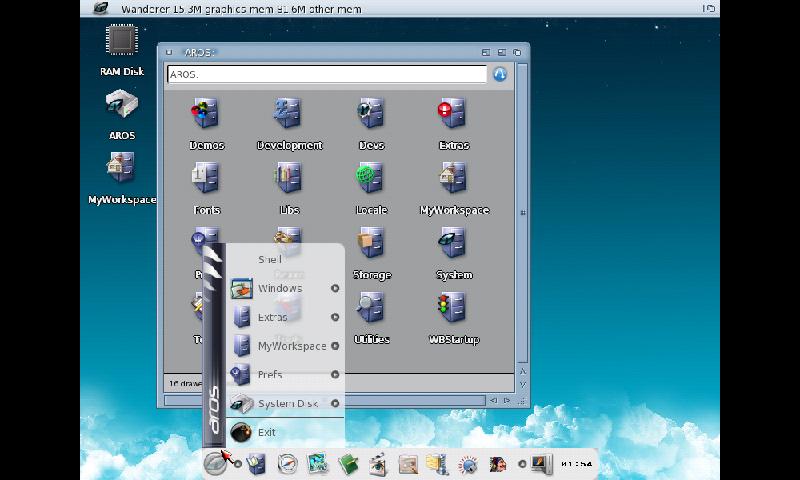Choose Exit in the AROS menu

266,433
